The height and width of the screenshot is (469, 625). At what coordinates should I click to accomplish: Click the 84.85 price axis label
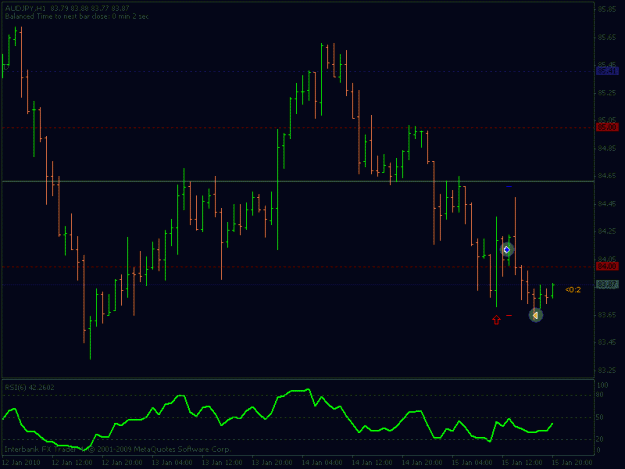click(607, 148)
